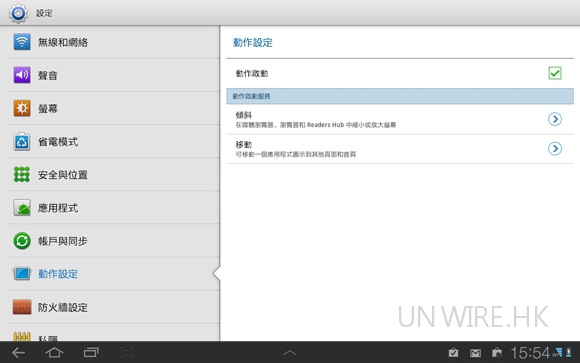
Task: Open the battery status icon
Action: coord(569,352)
